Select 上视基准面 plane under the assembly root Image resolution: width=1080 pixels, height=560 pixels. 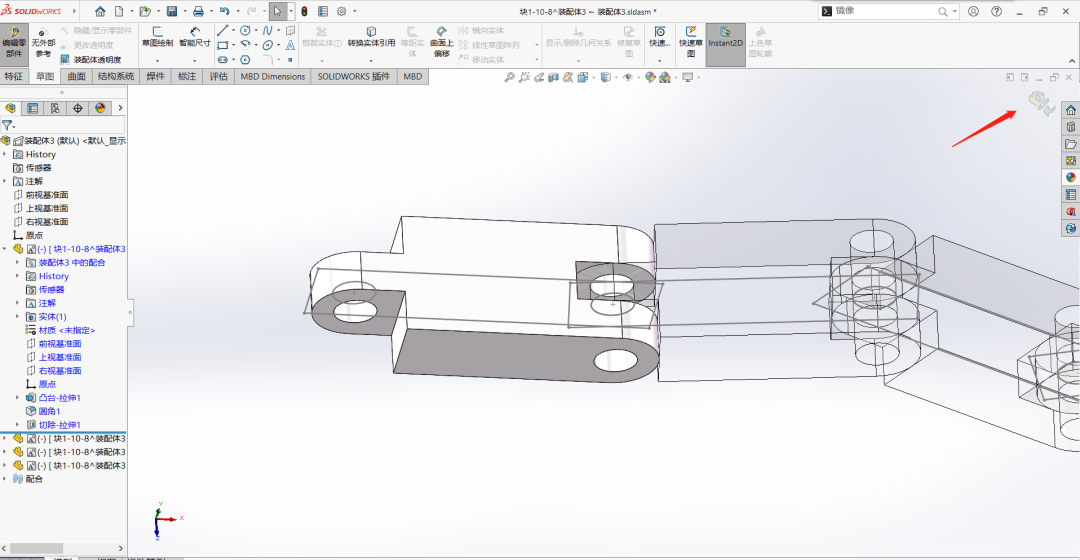point(47,208)
